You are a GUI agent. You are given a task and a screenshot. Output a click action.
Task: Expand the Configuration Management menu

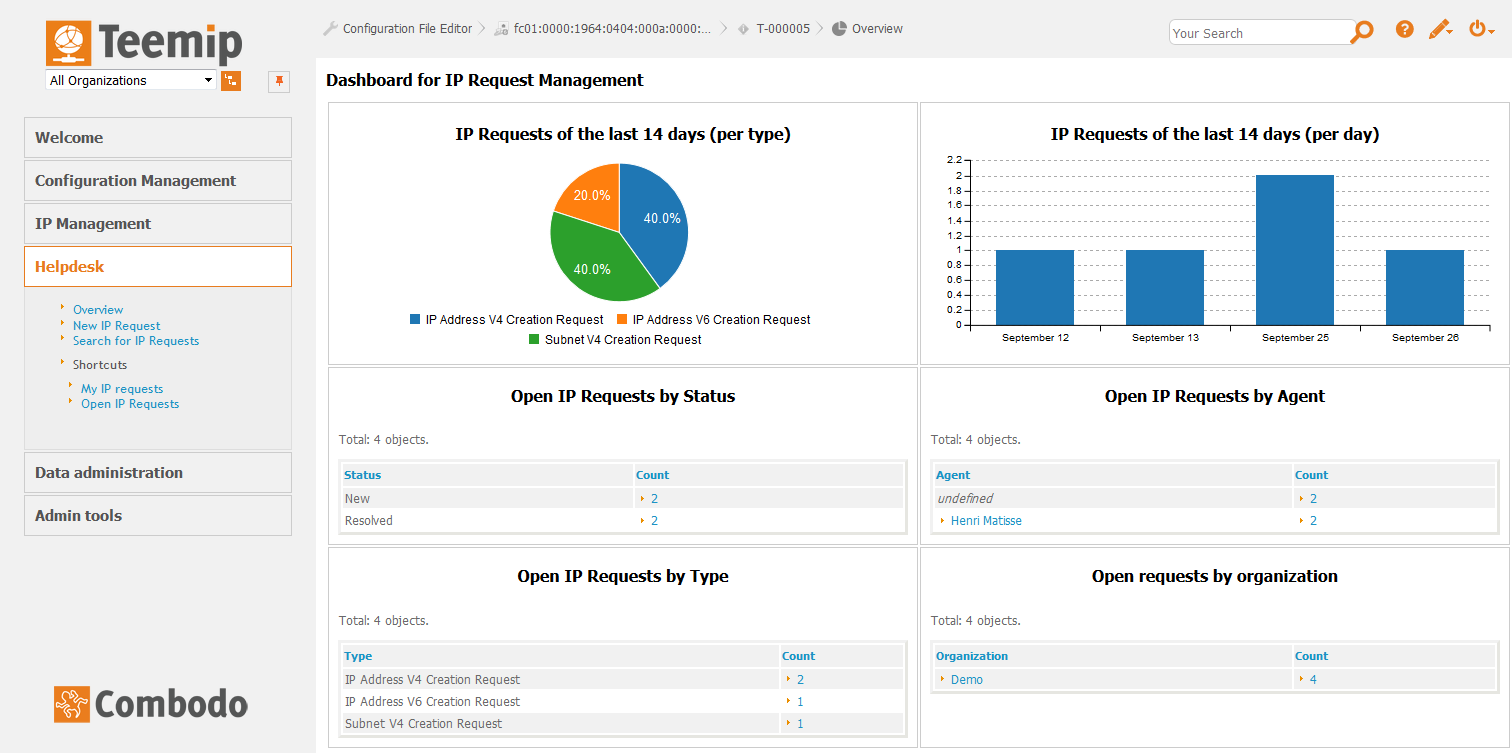157,181
